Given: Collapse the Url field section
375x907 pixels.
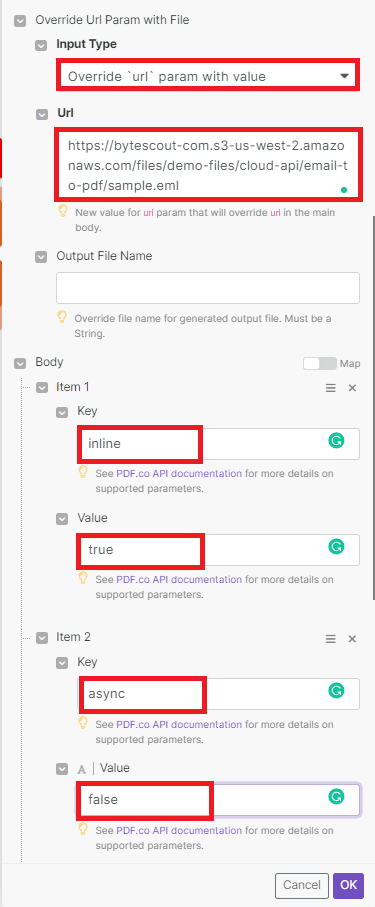Looking at the screenshot, I should click(x=41, y=115).
